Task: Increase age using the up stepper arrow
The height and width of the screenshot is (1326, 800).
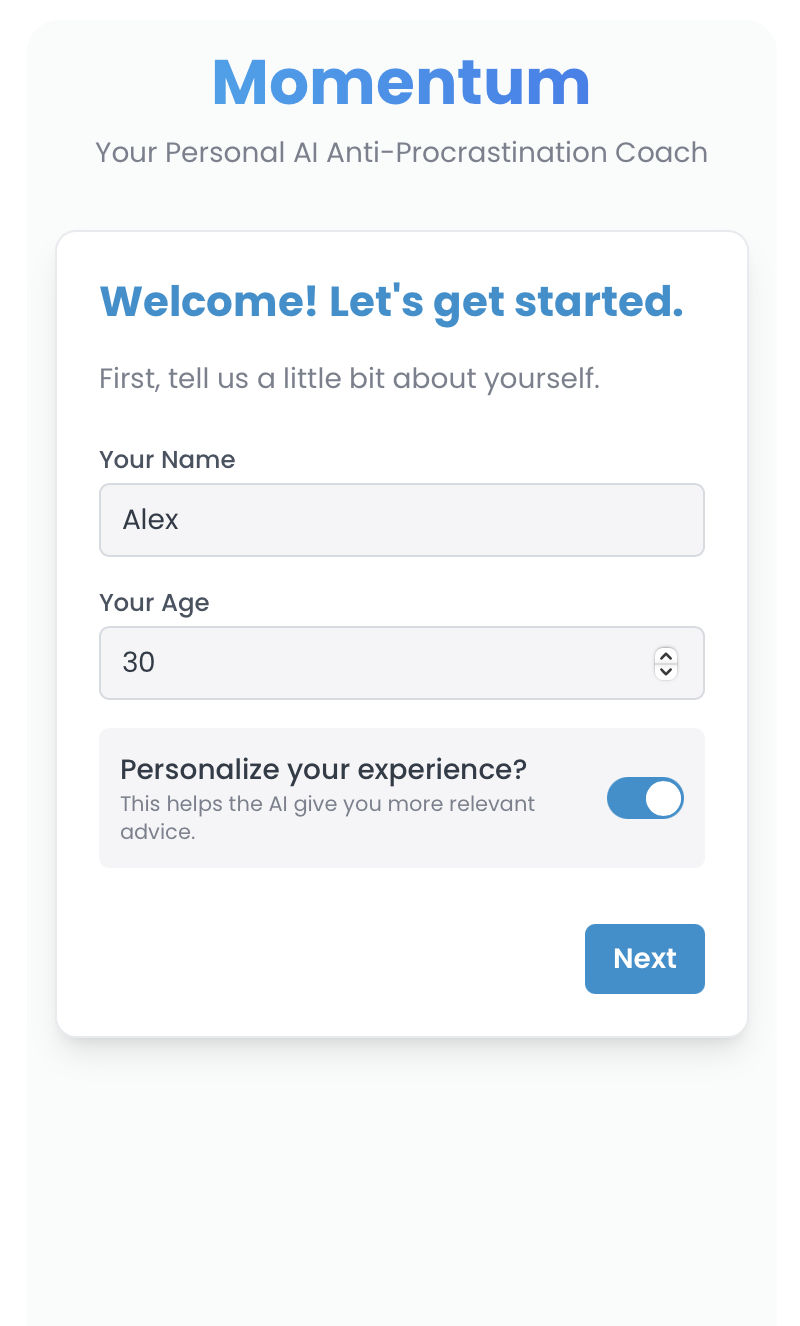Action: [666, 656]
